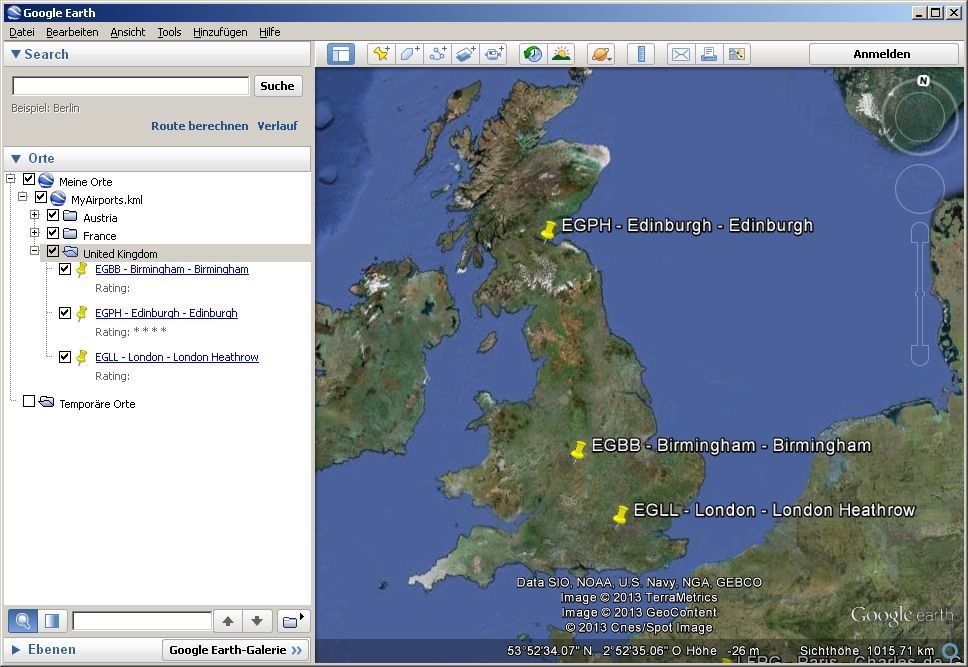
Task: Uncheck EGPH Edinburgh placemark checkbox
Action: [x=65, y=313]
